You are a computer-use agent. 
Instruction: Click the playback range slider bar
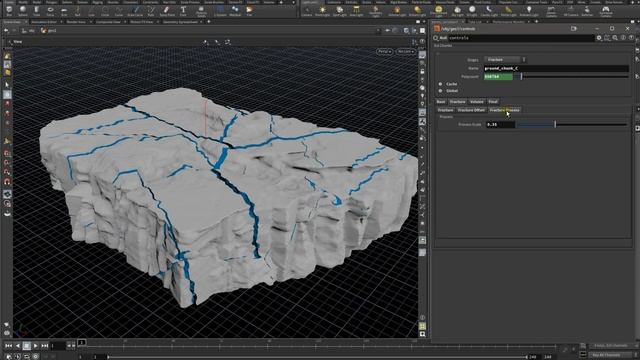coord(318,357)
